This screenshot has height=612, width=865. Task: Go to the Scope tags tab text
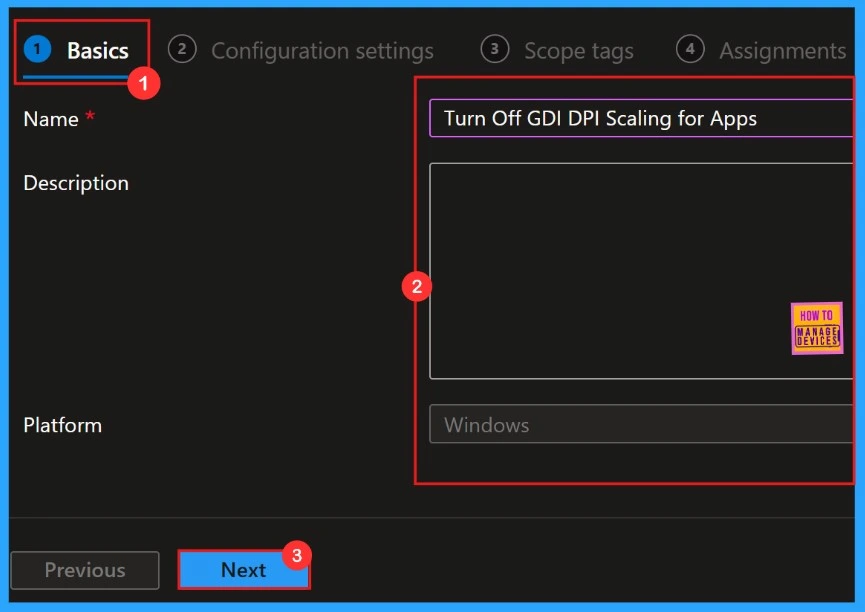(578, 51)
